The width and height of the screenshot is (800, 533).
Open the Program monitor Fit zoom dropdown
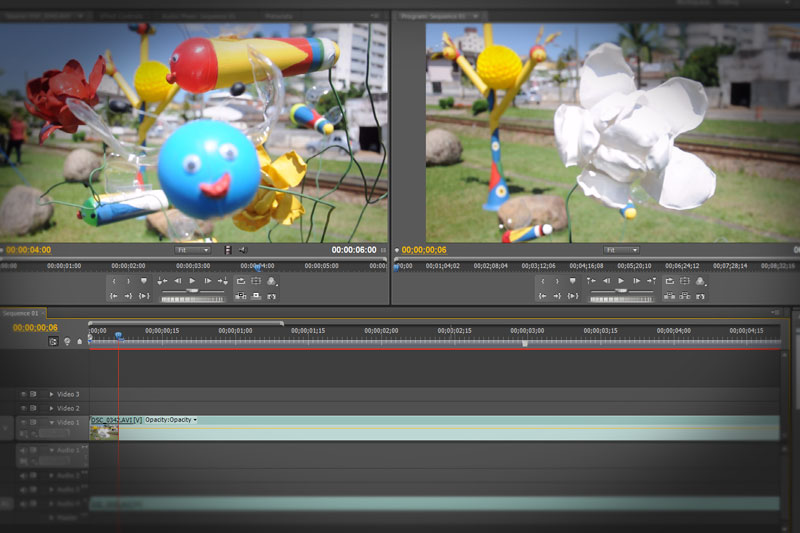click(x=621, y=250)
